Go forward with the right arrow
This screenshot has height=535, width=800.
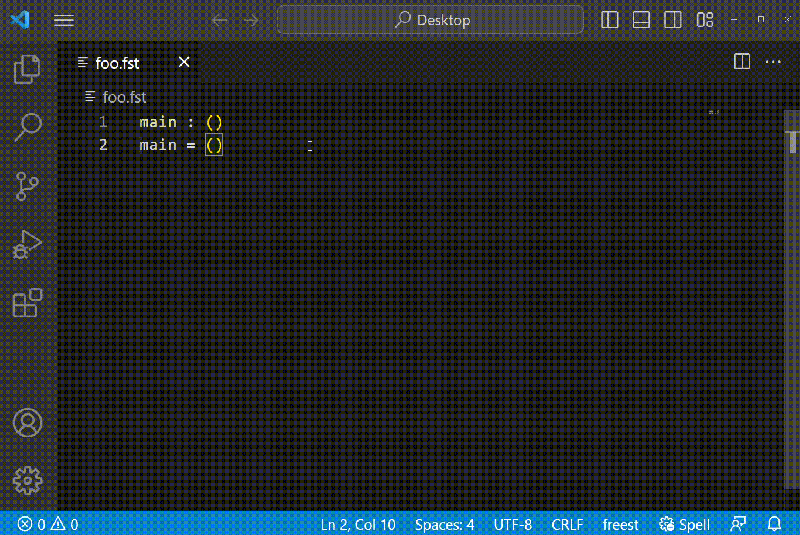[251, 20]
